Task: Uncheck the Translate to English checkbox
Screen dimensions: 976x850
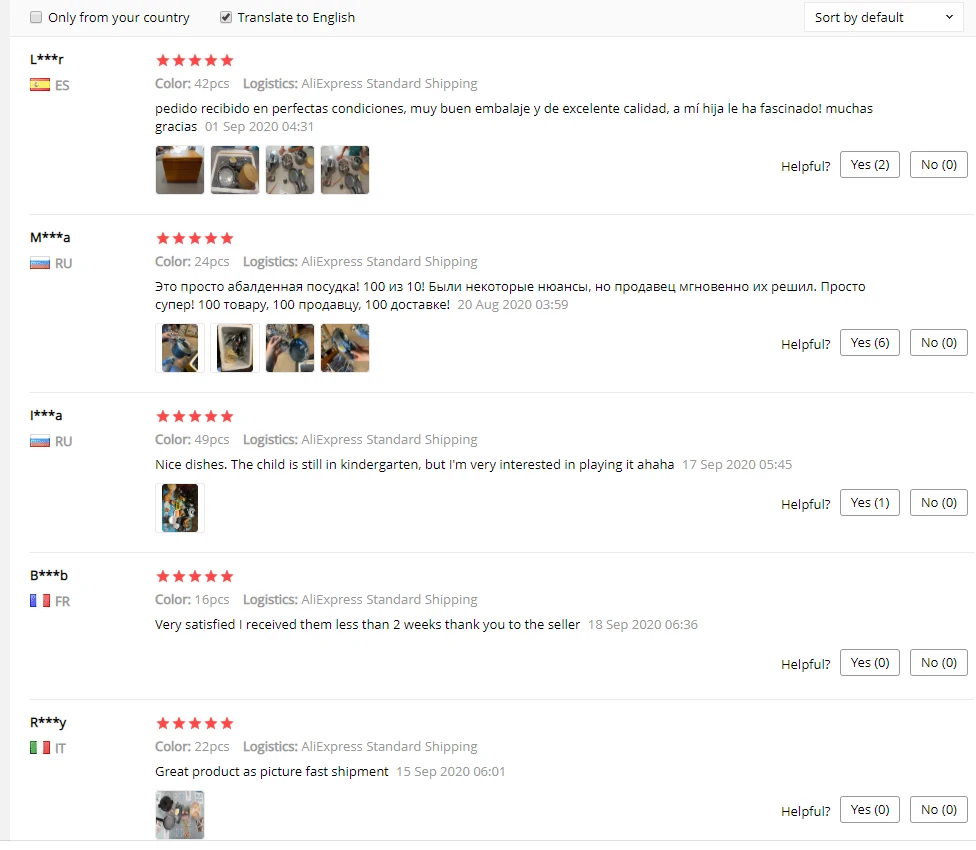Action: [x=226, y=17]
